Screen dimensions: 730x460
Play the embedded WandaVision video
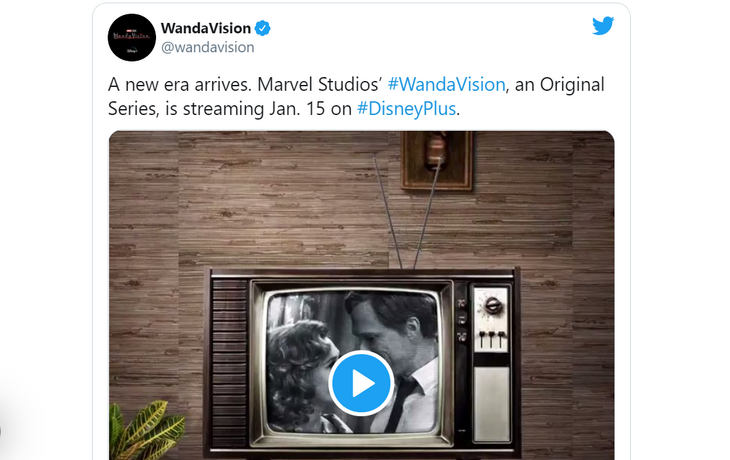(361, 383)
